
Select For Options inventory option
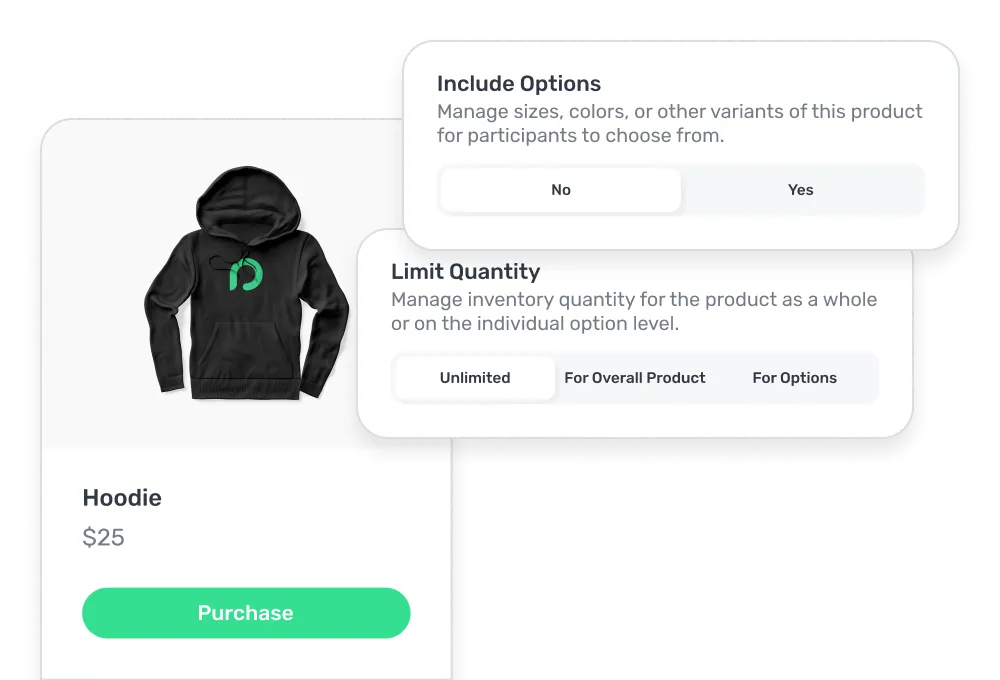point(795,378)
